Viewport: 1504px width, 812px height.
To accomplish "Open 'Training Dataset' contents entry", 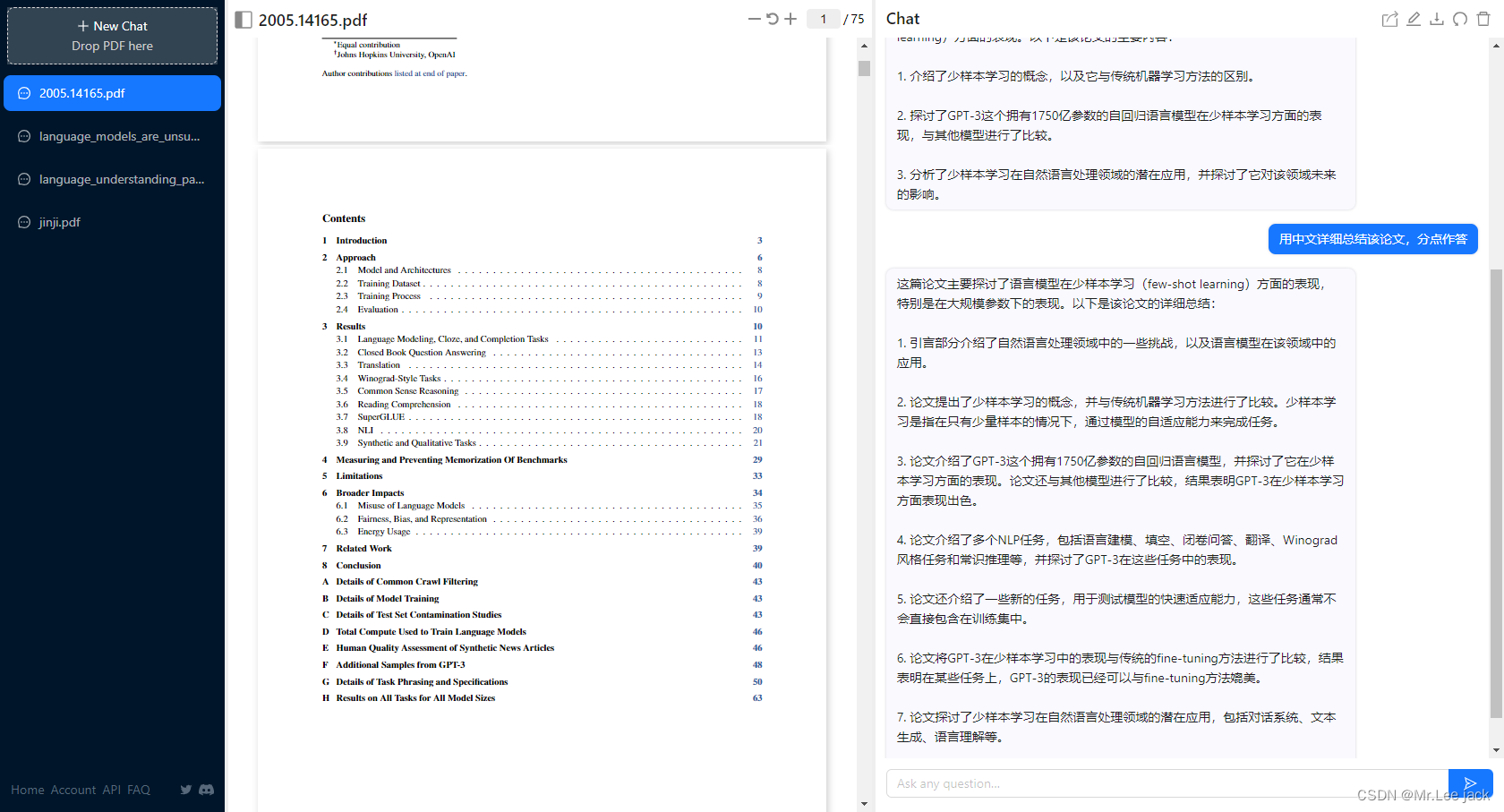I will [389, 284].
